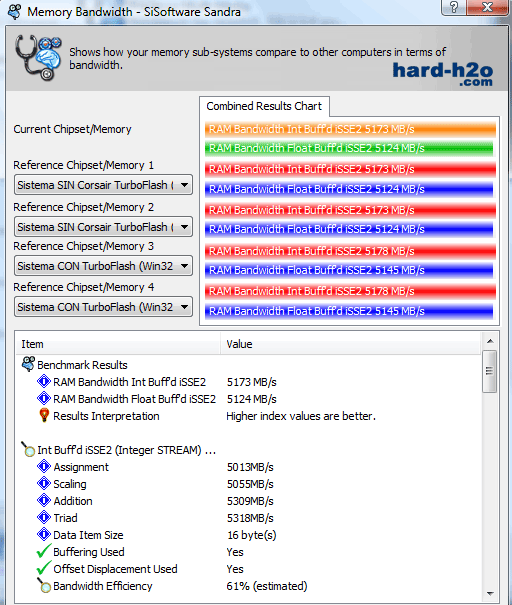
Task: Click the Triad value 5318MB/s
Action: coord(250,518)
